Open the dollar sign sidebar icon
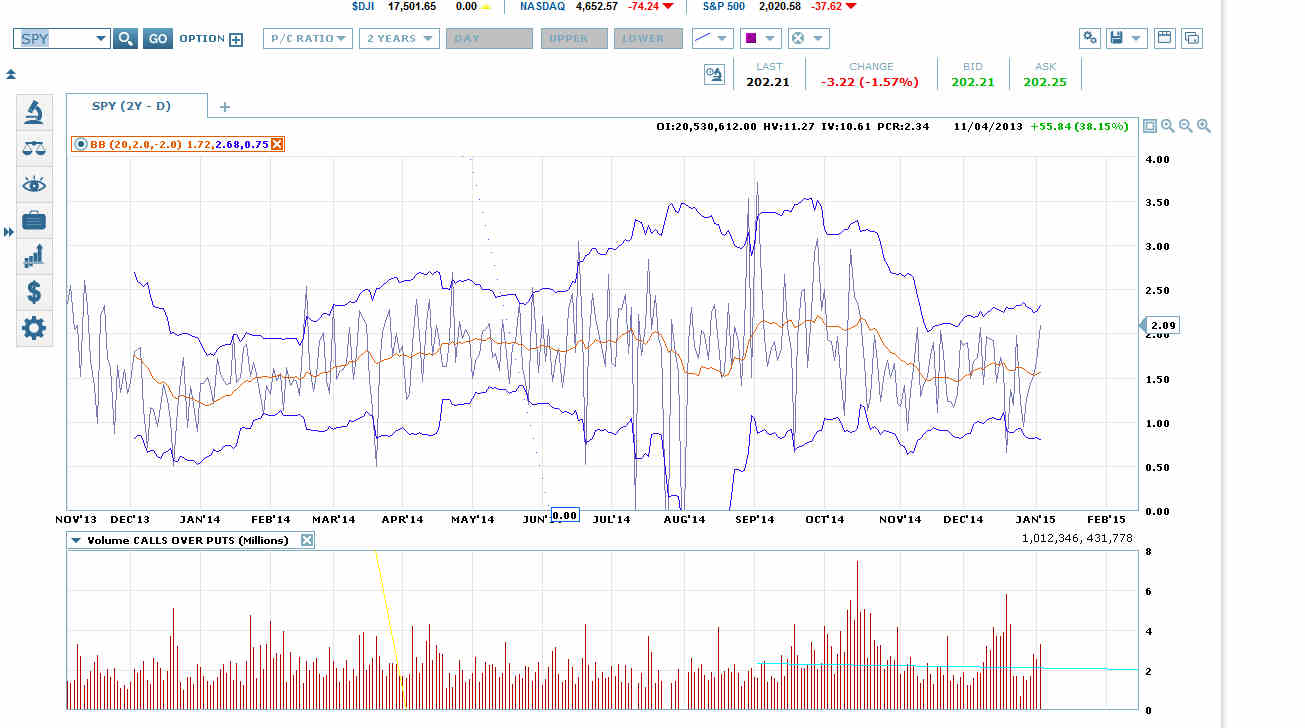Screen dimensions: 1305x728 (x=34, y=292)
